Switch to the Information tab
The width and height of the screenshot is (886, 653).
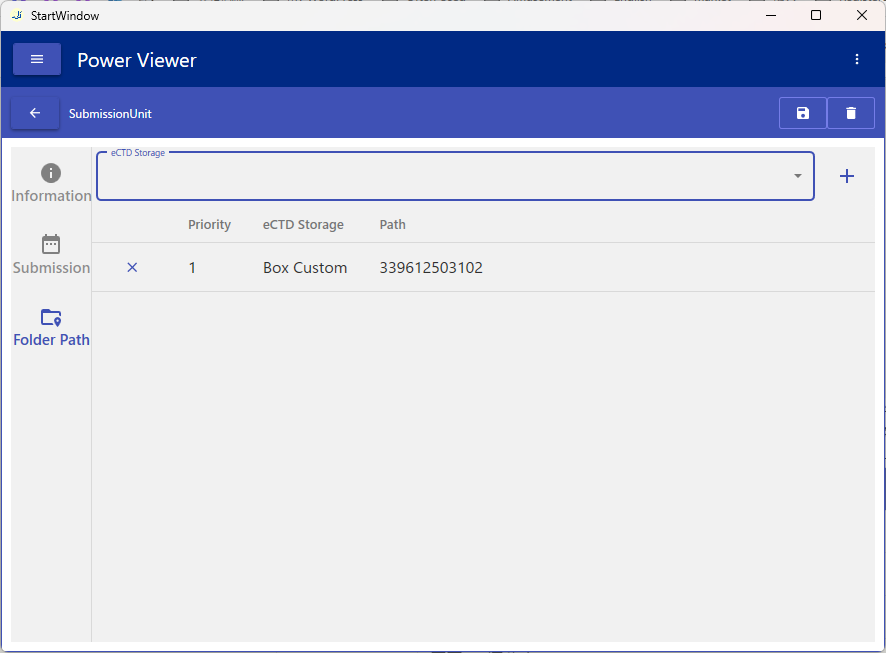point(51,183)
